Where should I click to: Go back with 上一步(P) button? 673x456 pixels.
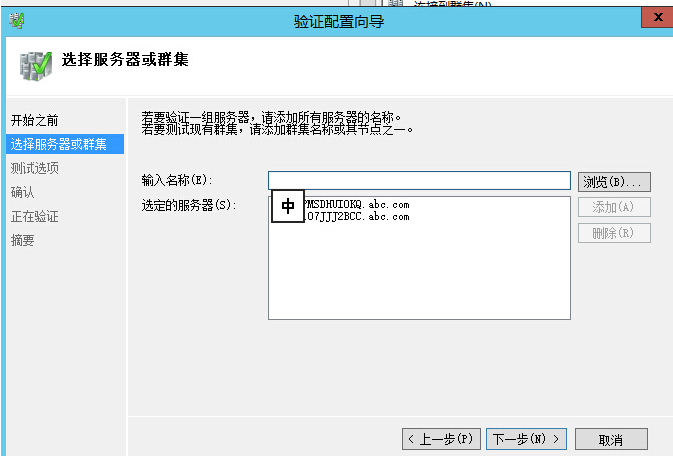tap(441, 439)
